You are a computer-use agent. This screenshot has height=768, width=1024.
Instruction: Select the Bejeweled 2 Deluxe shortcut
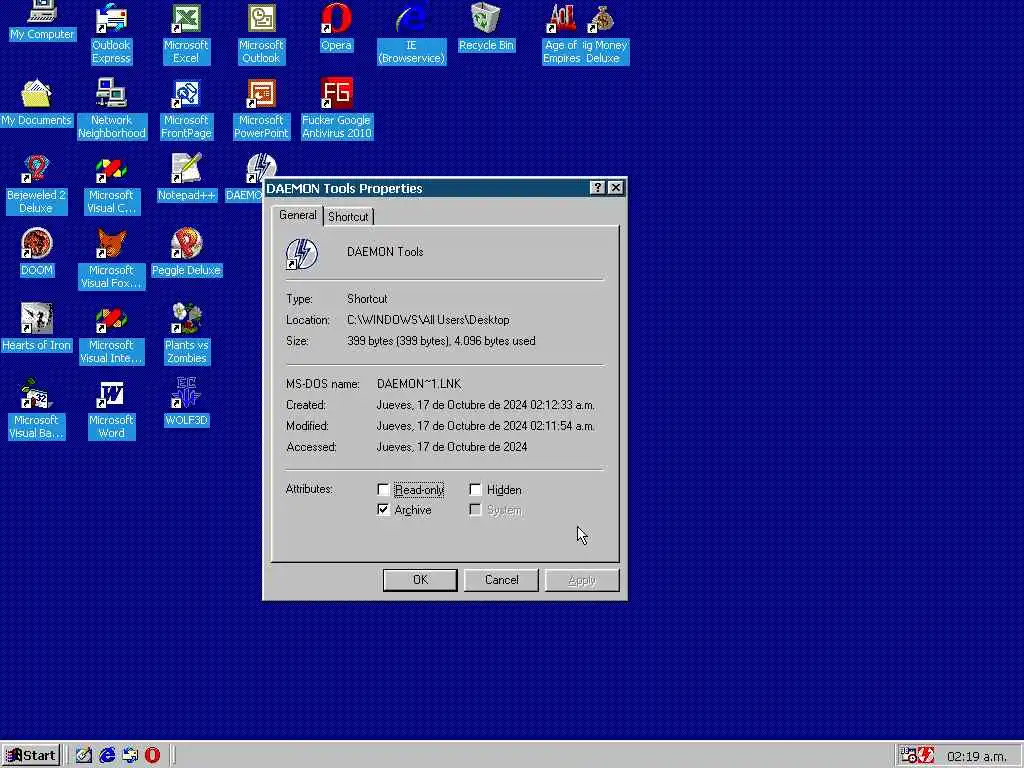point(36,184)
